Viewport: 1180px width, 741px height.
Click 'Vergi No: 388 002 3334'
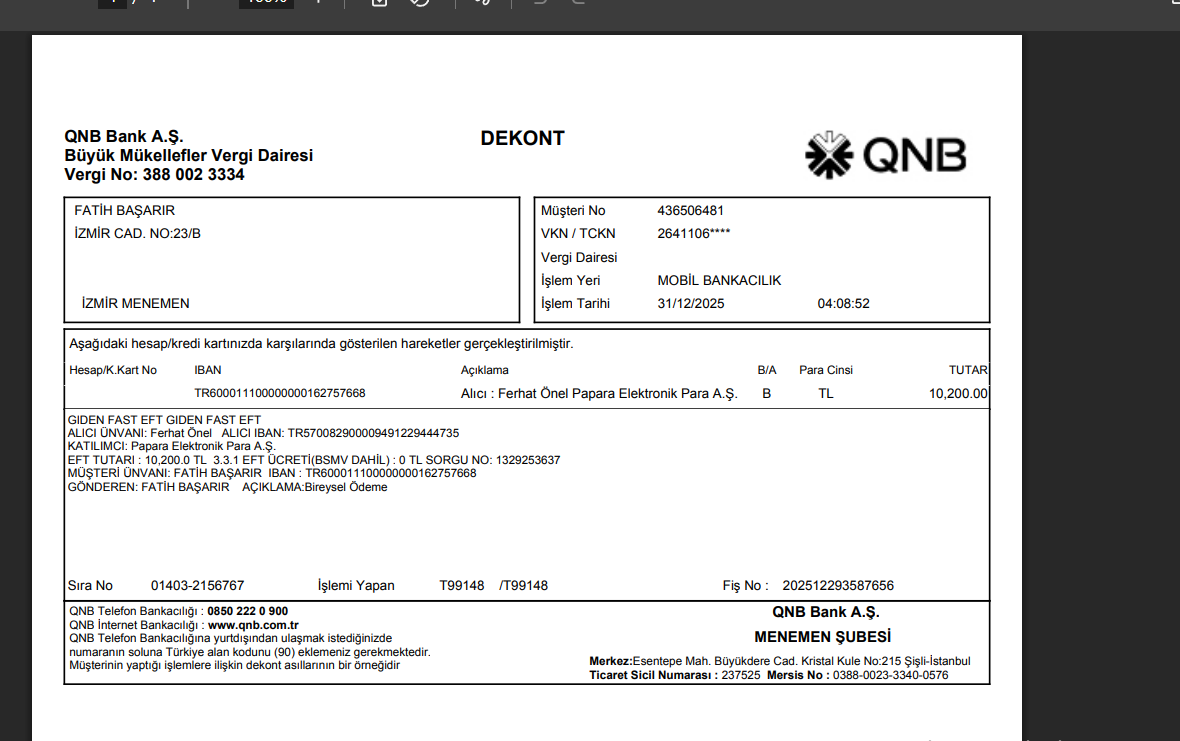pyautogui.click(x=154, y=175)
